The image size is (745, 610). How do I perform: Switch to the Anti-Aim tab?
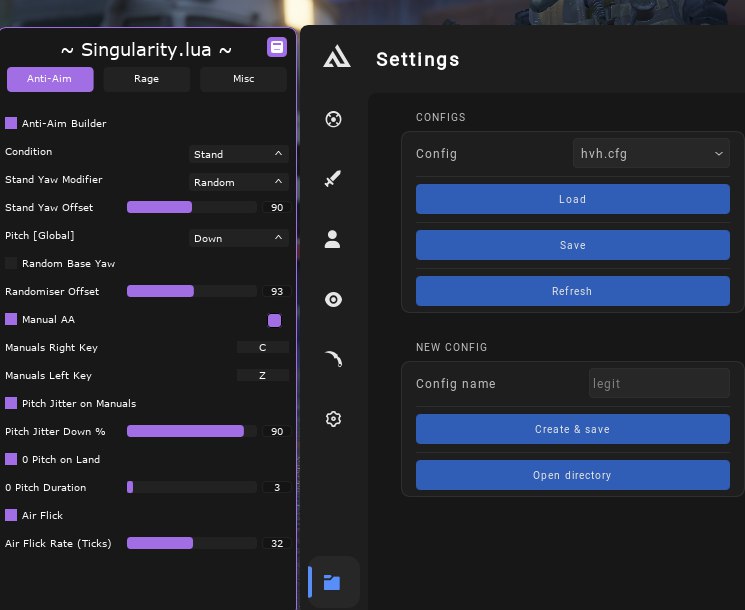point(50,79)
